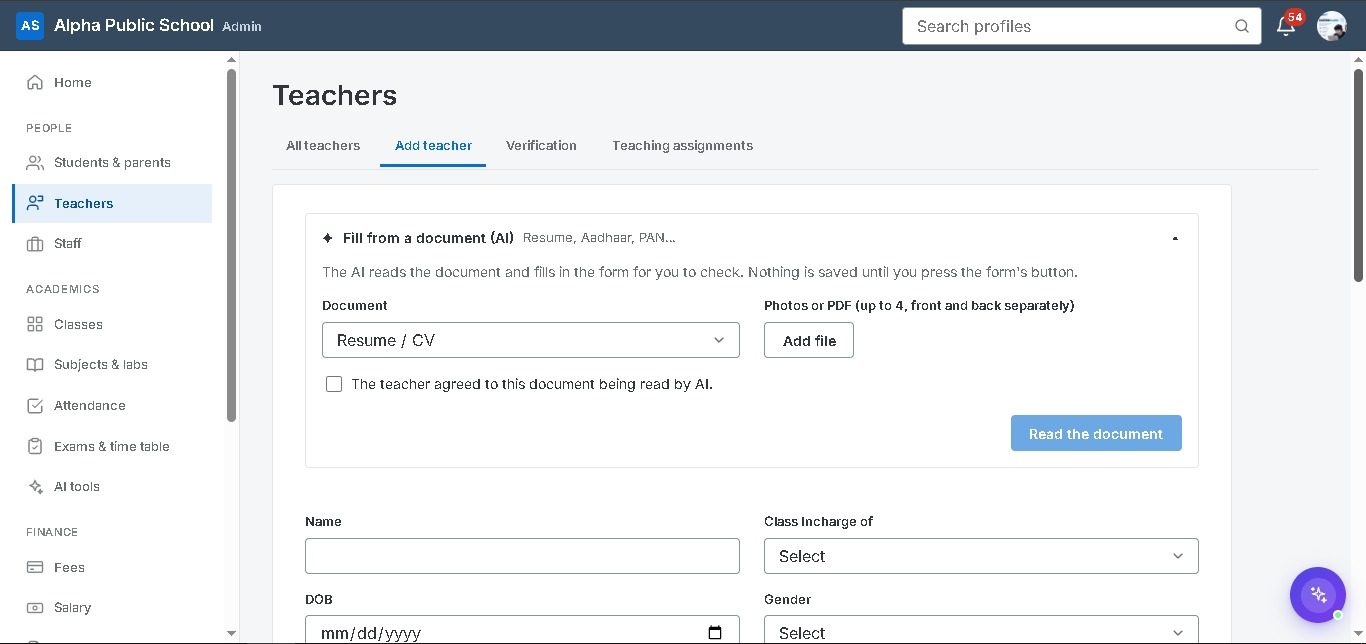Click the search magnifier icon
Image resolution: width=1366 pixels, height=644 pixels.
tap(1241, 26)
